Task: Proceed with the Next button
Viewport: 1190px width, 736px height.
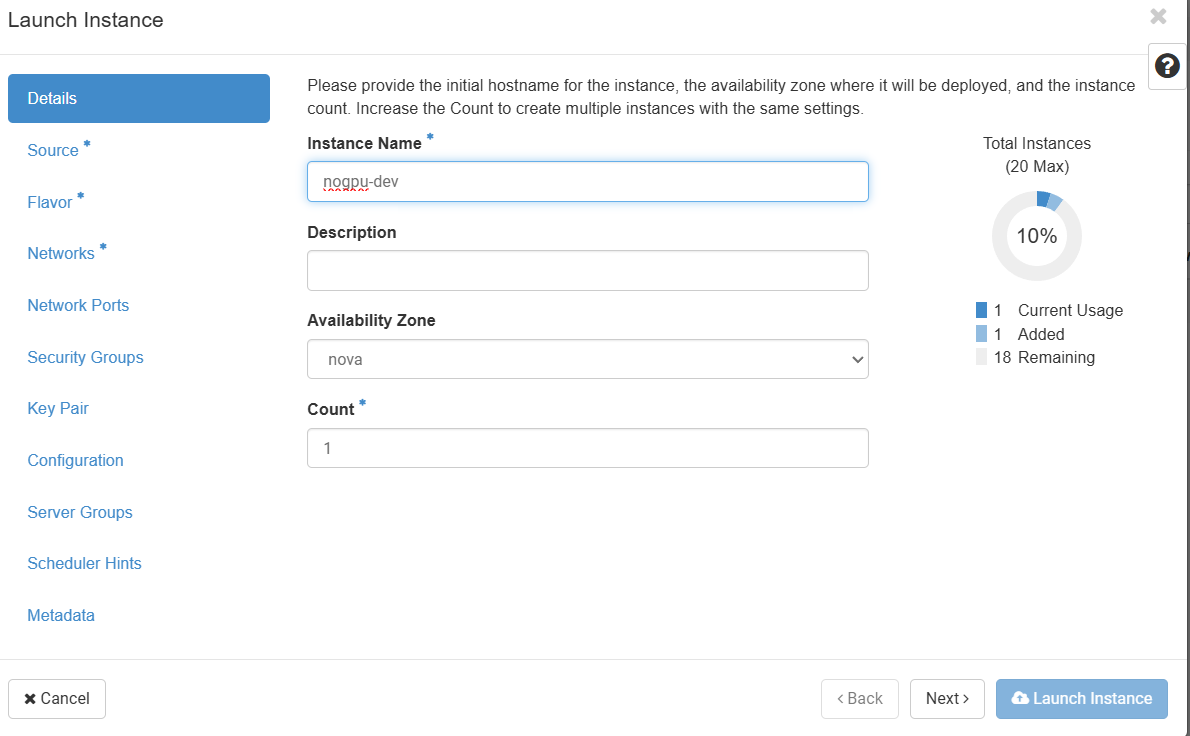Action: tap(947, 699)
